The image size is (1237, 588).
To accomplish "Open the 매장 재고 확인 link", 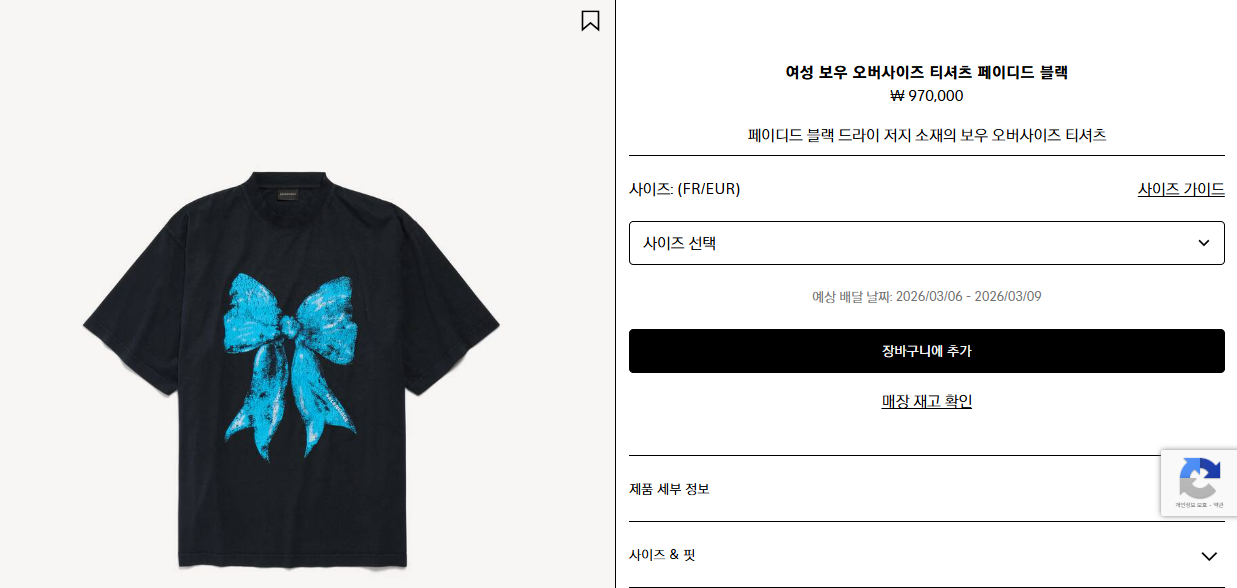I will point(926,401).
